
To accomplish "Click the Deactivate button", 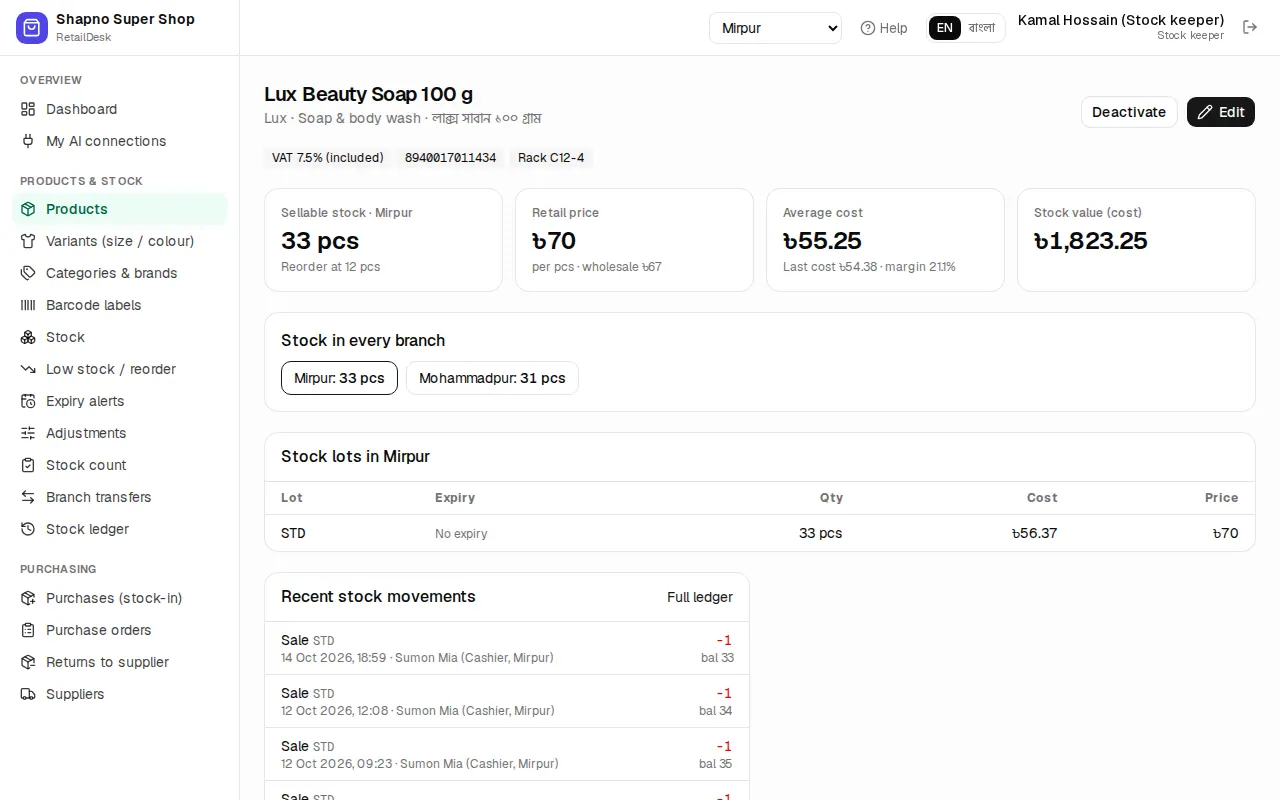I will pyautogui.click(x=1129, y=112).
